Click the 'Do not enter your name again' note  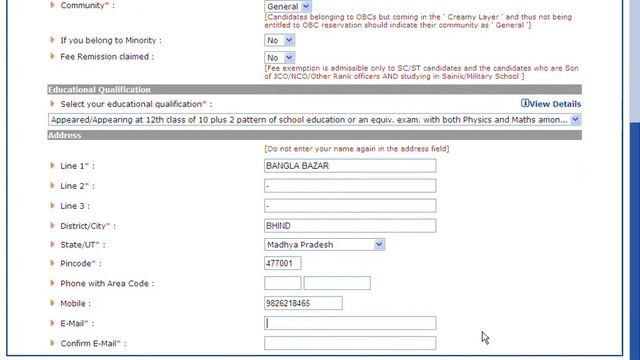point(357,149)
